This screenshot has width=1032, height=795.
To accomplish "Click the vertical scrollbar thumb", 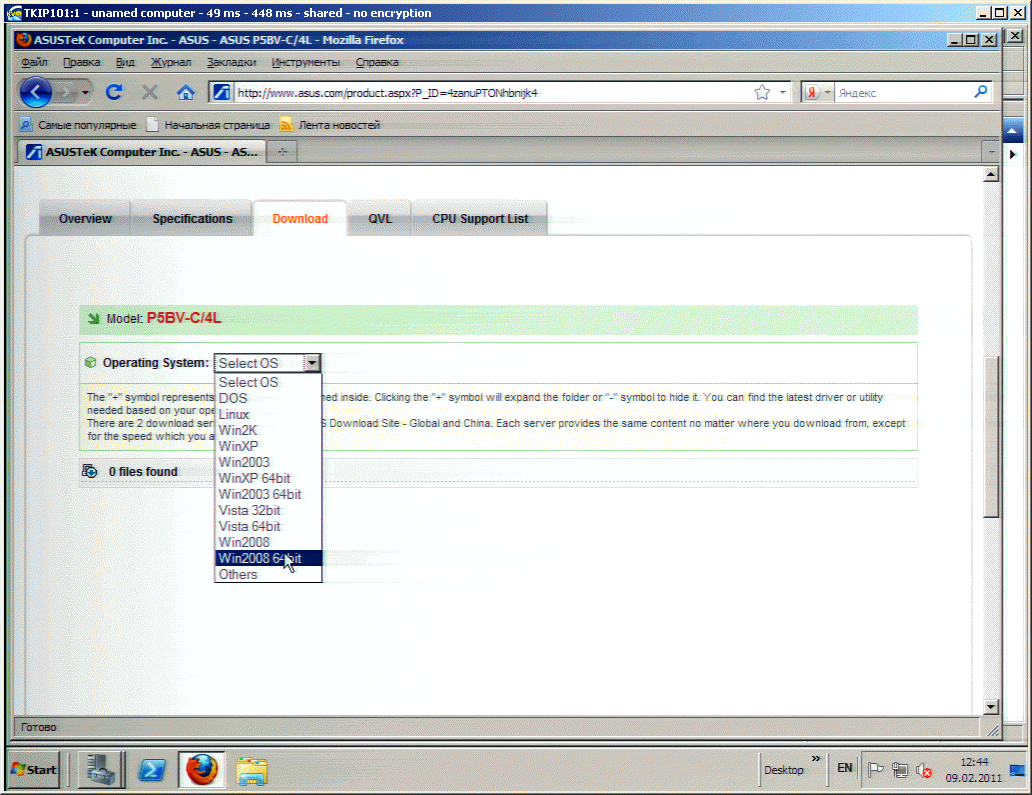I will click(991, 436).
